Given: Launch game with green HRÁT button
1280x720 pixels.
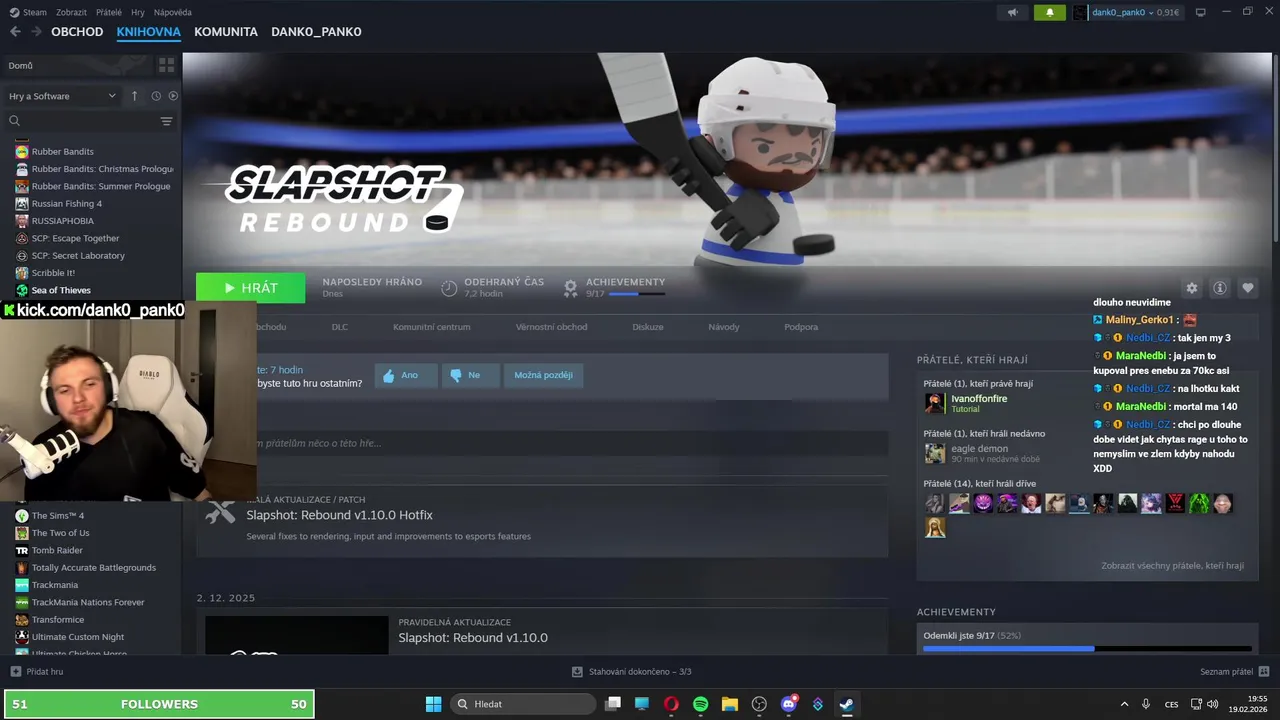Looking at the screenshot, I should [251, 288].
